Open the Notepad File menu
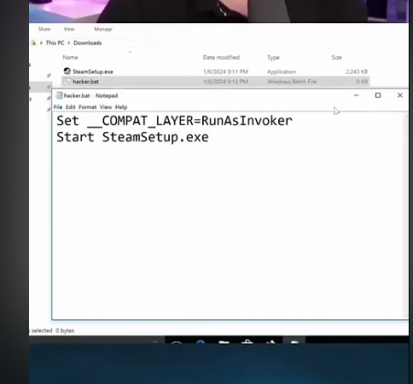Screen dimensions: 413x384 click(x=58, y=107)
